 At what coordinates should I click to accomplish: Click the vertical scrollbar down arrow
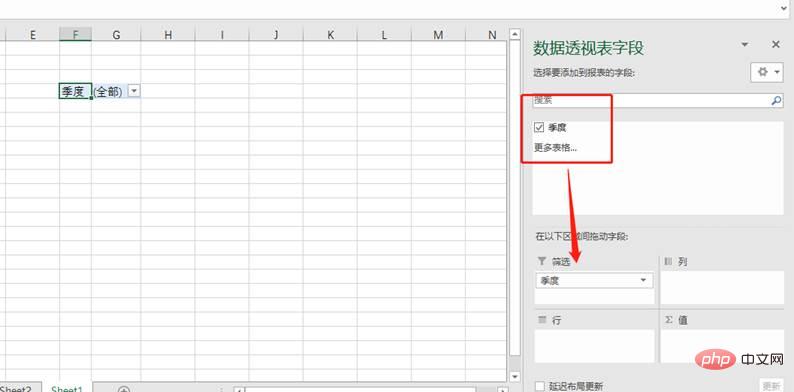tap(515, 376)
